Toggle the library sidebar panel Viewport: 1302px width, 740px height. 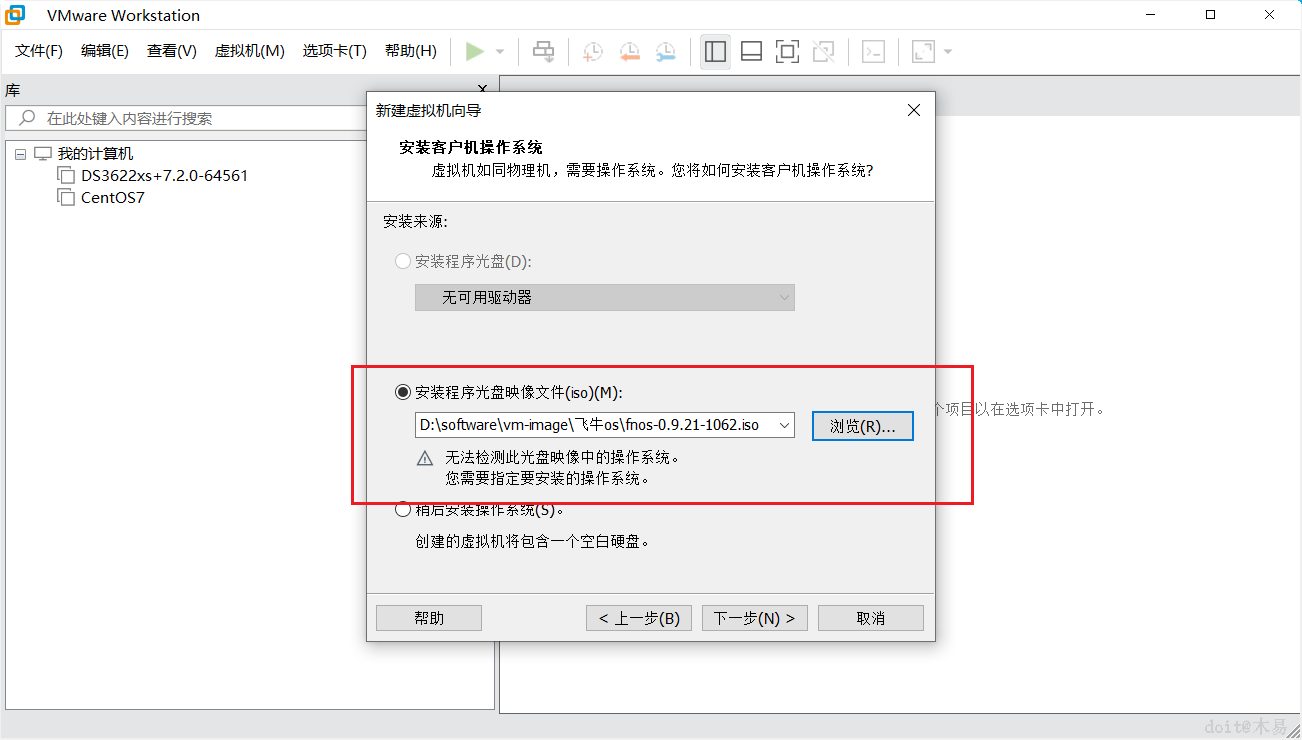[x=715, y=51]
